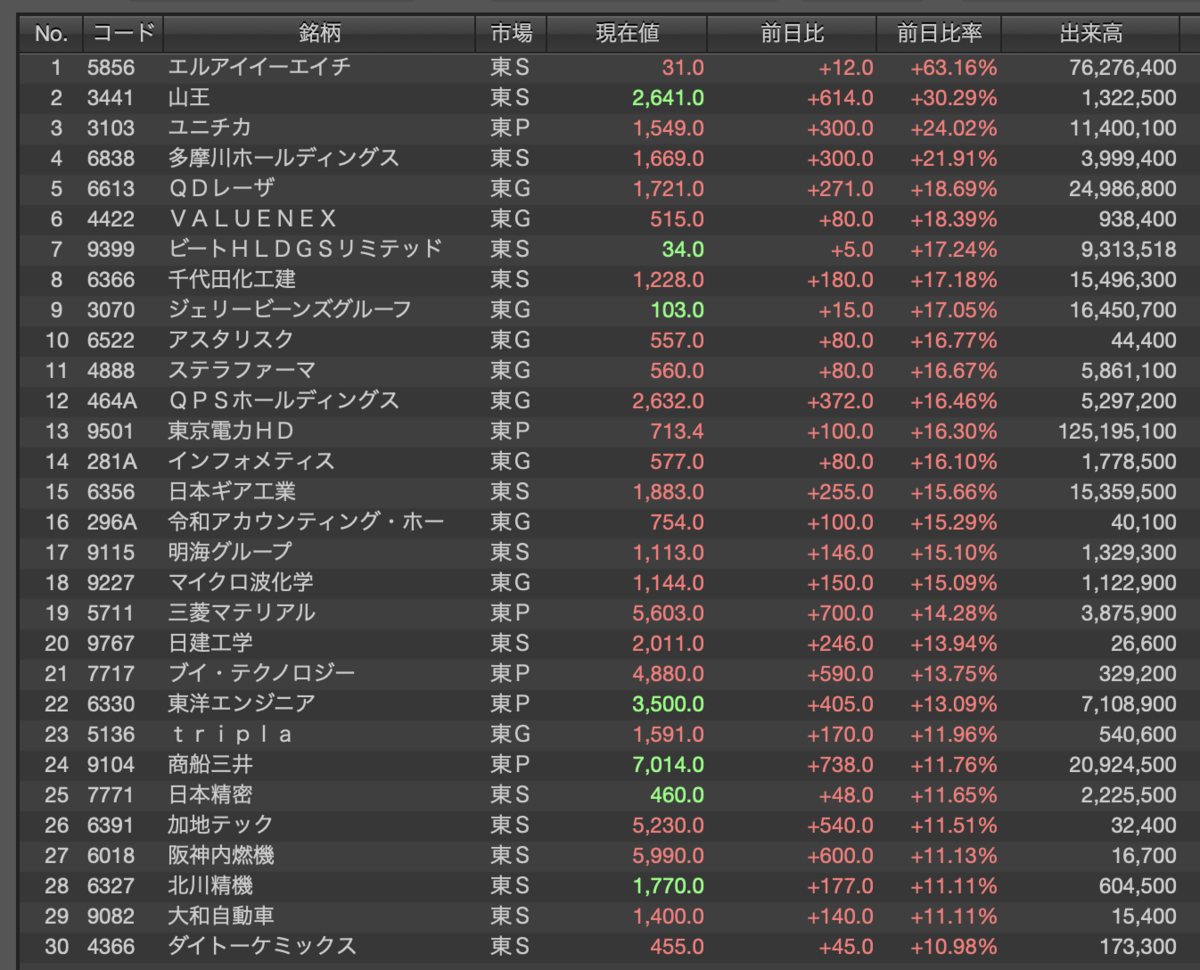Click the 前日比率 column header
This screenshot has height=970, width=1200.
[939, 33]
